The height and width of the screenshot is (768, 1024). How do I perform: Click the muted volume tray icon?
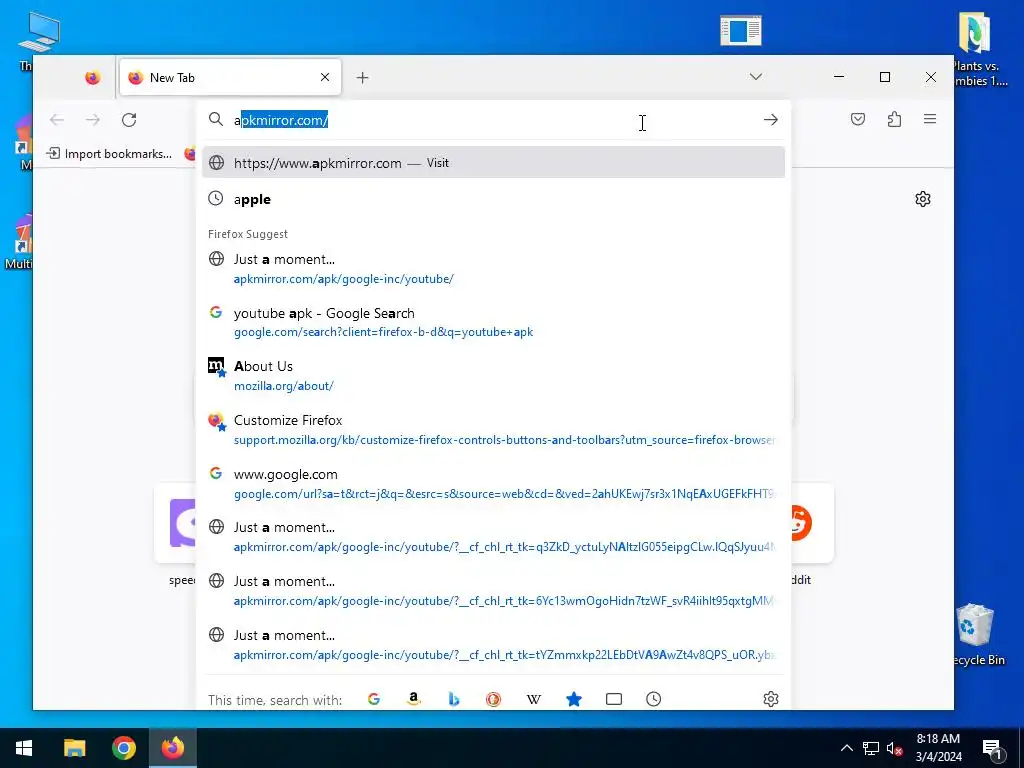coord(894,748)
